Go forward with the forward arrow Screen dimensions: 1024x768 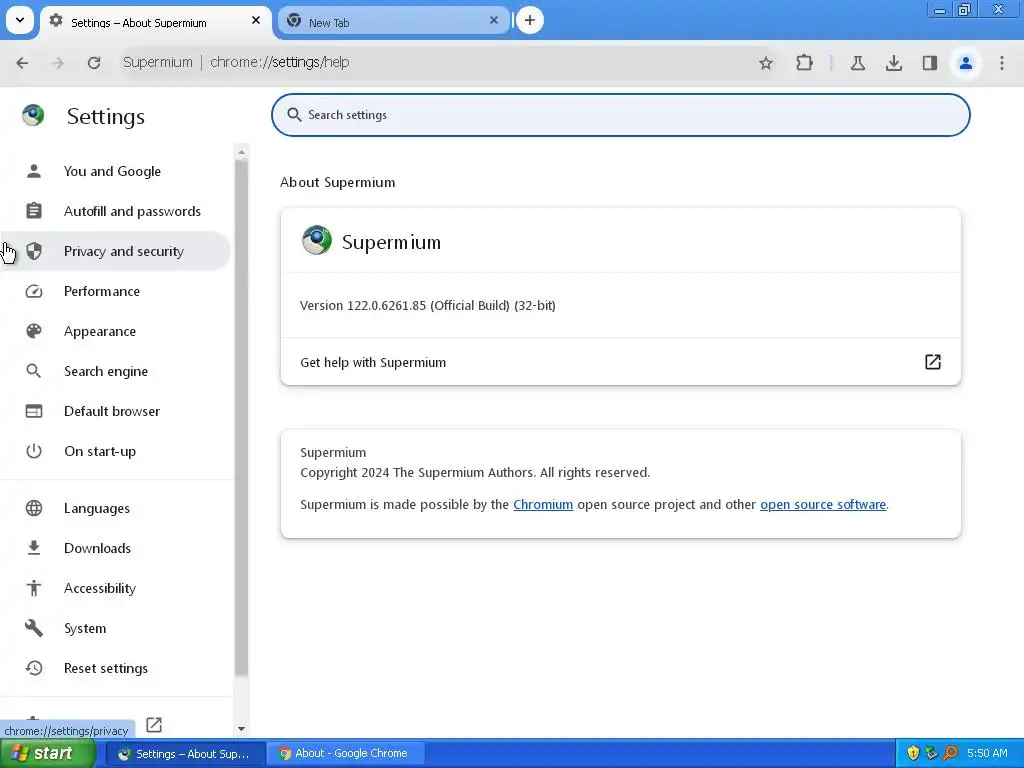click(58, 63)
